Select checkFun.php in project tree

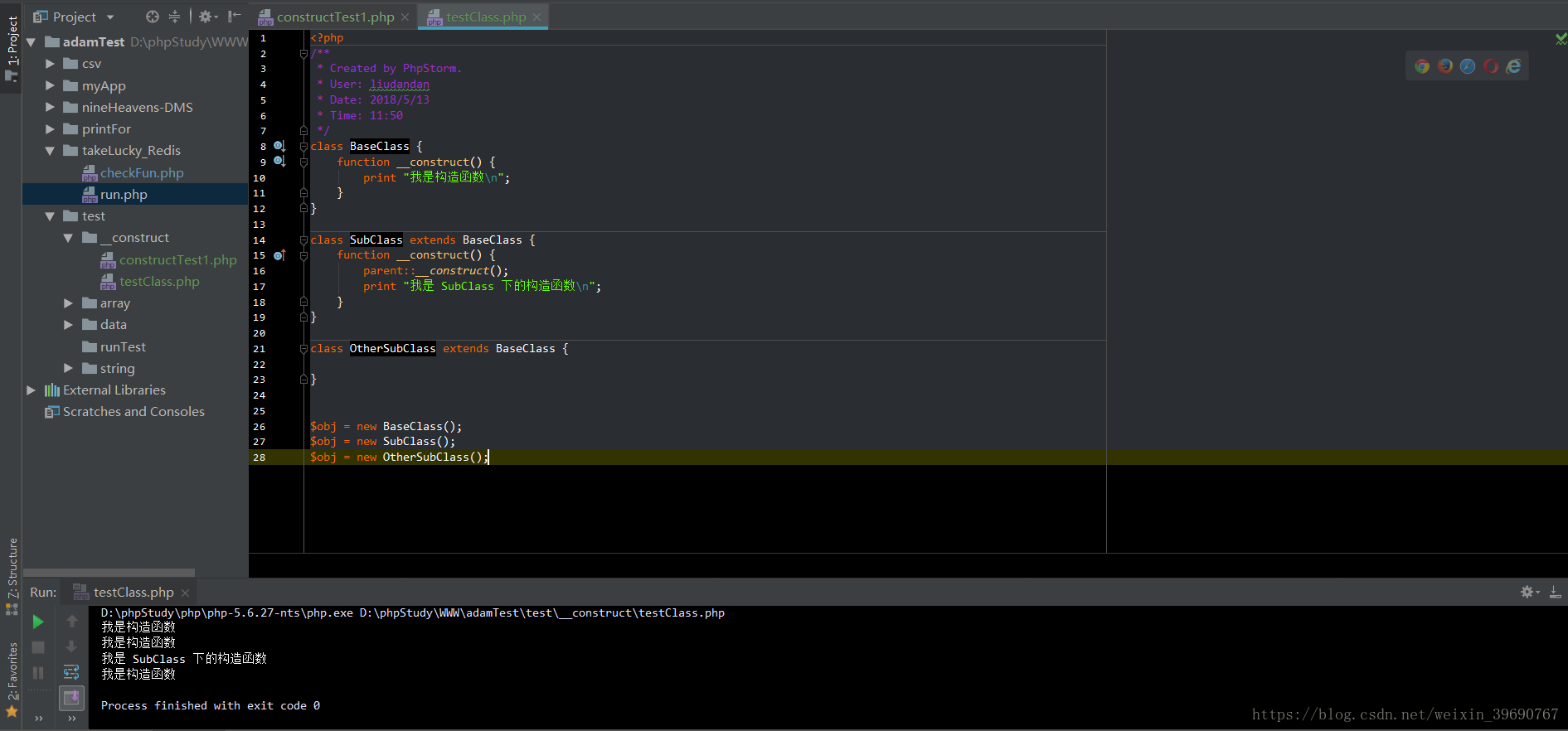[x=142, y=172]
